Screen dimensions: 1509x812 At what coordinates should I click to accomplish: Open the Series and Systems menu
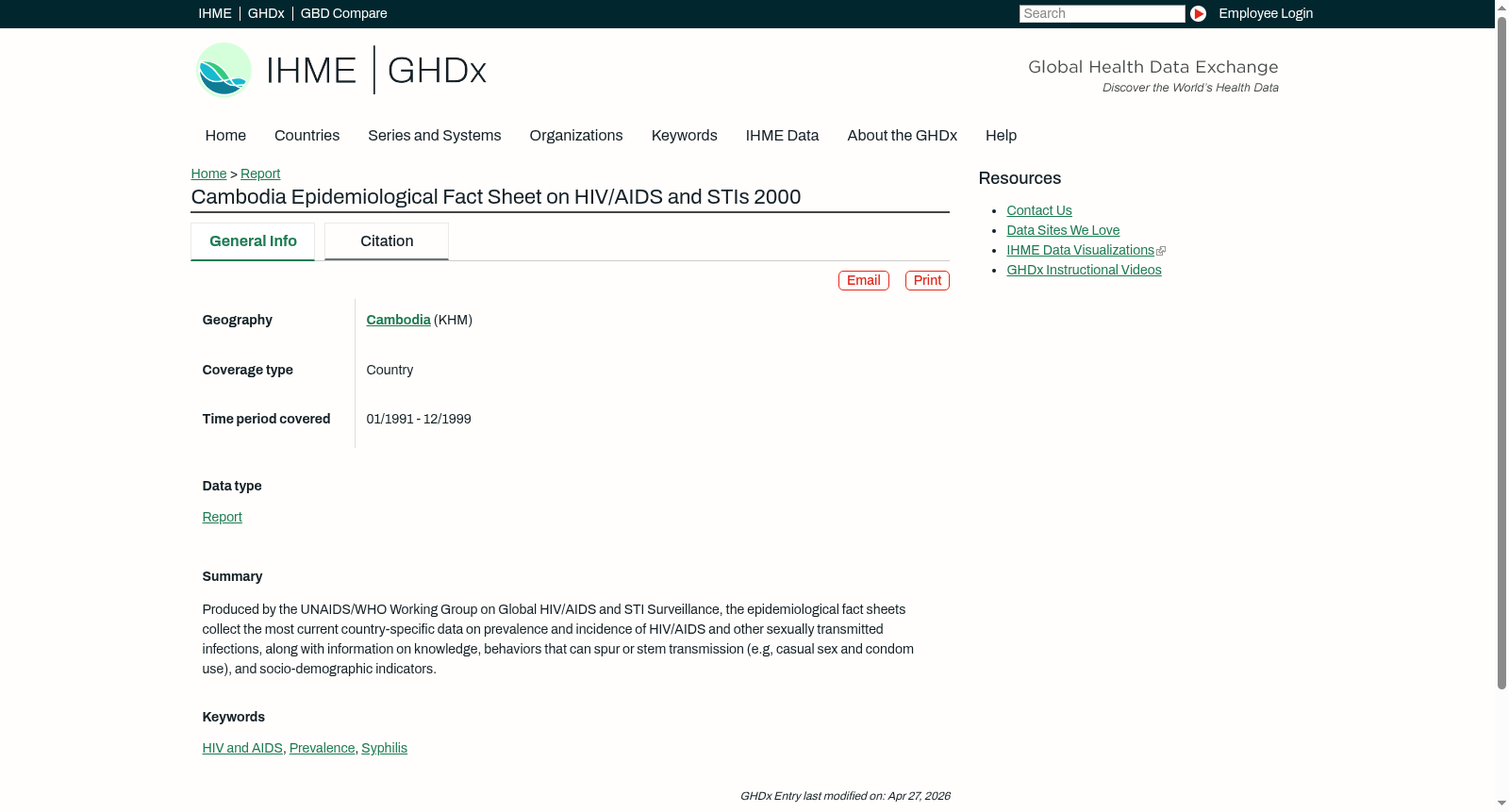[435, 136]
